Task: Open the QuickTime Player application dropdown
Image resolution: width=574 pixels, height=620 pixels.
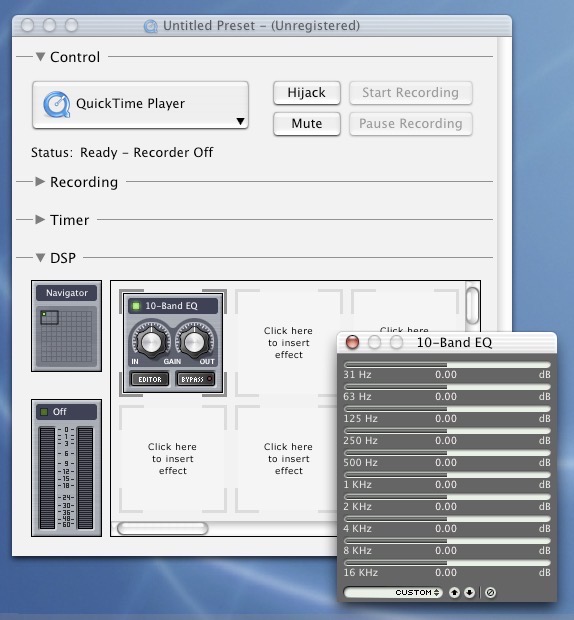Action: click(140, 105)
